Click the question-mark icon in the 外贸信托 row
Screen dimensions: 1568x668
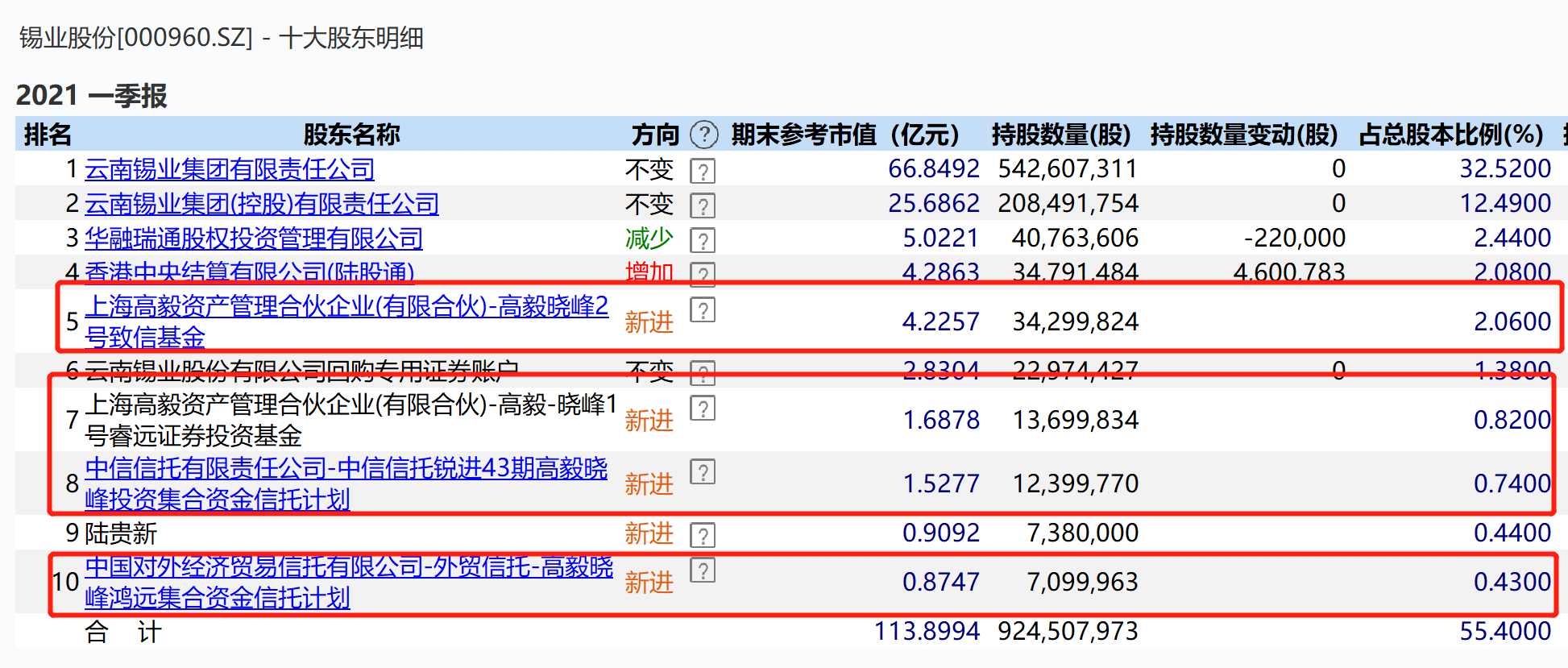point(703,570)
